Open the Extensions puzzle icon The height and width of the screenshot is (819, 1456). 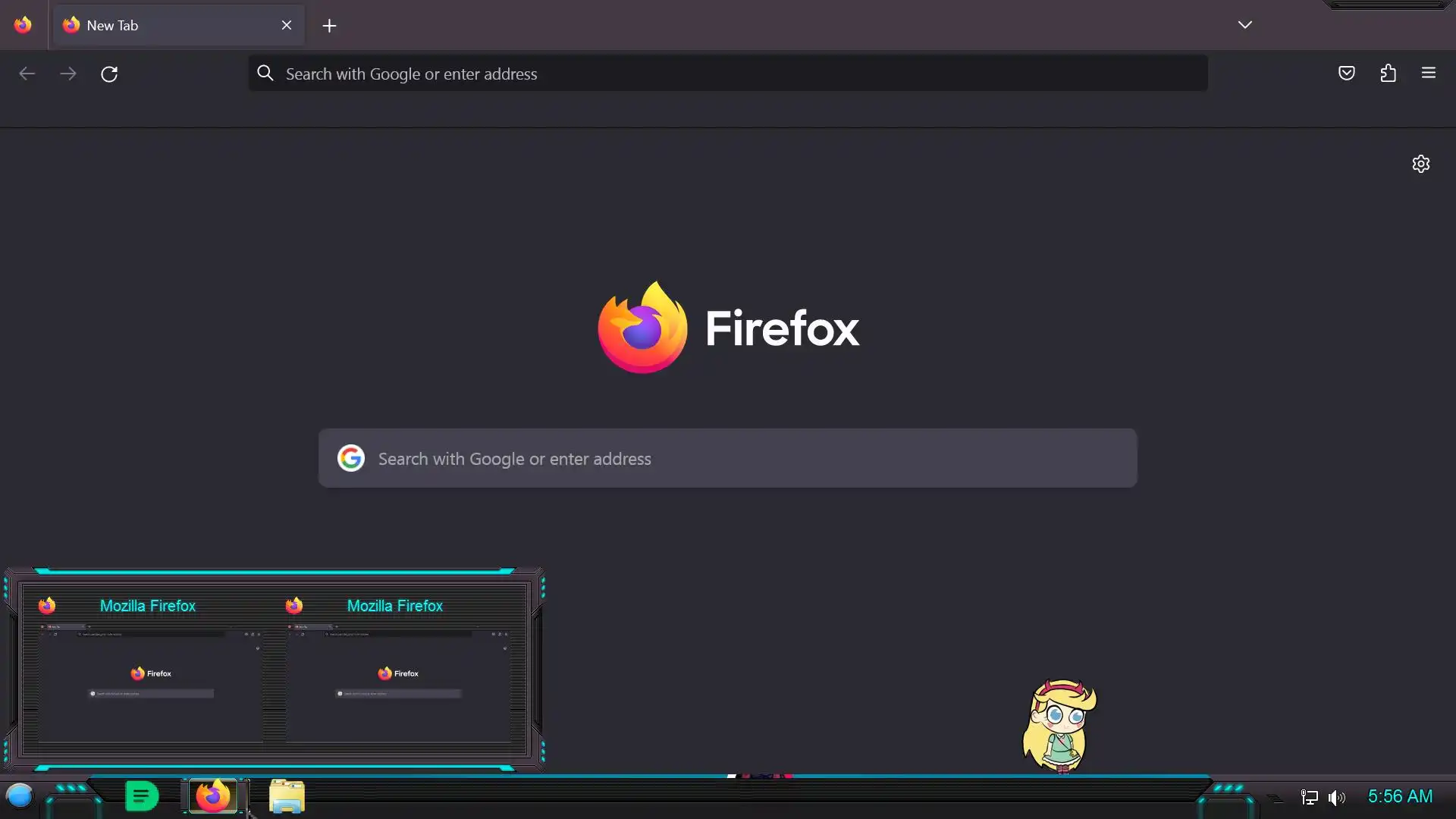[1388, 74]
